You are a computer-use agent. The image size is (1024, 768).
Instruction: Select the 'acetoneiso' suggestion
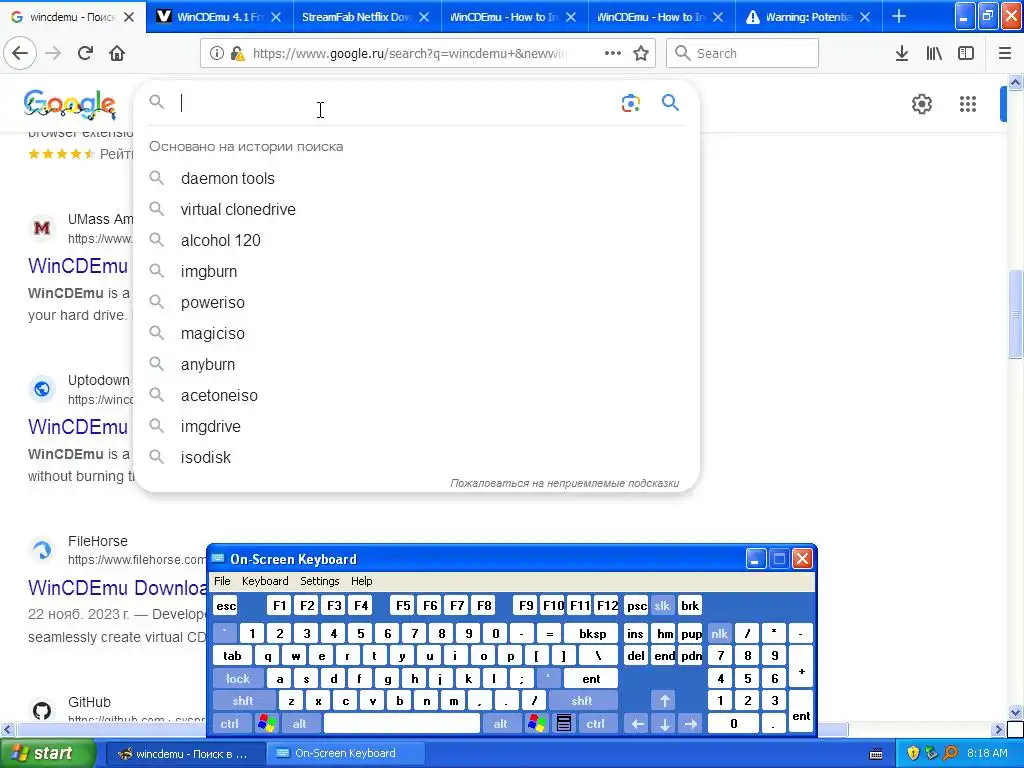417,396
